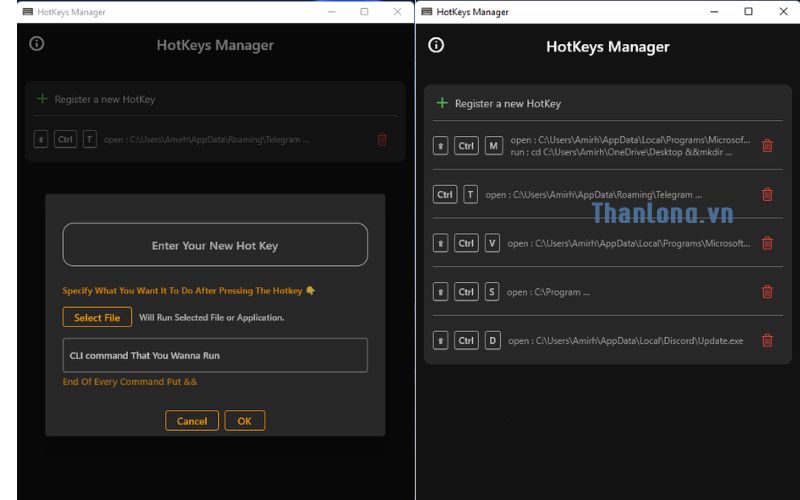Confirm new hotkey with OK
Viewport: 800px width, 500px height.
[244, 421]
